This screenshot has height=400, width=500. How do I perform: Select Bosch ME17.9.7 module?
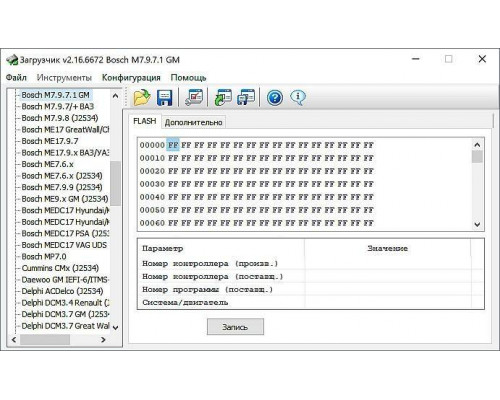tap(50, 141)
